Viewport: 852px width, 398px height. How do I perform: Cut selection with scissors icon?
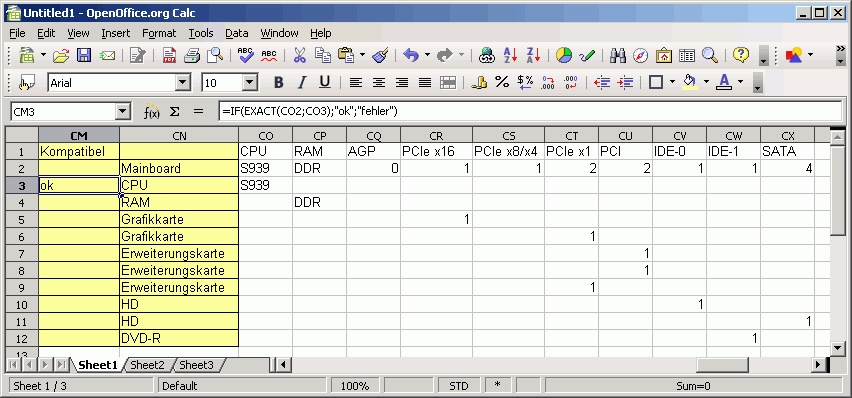click(300, 55)
